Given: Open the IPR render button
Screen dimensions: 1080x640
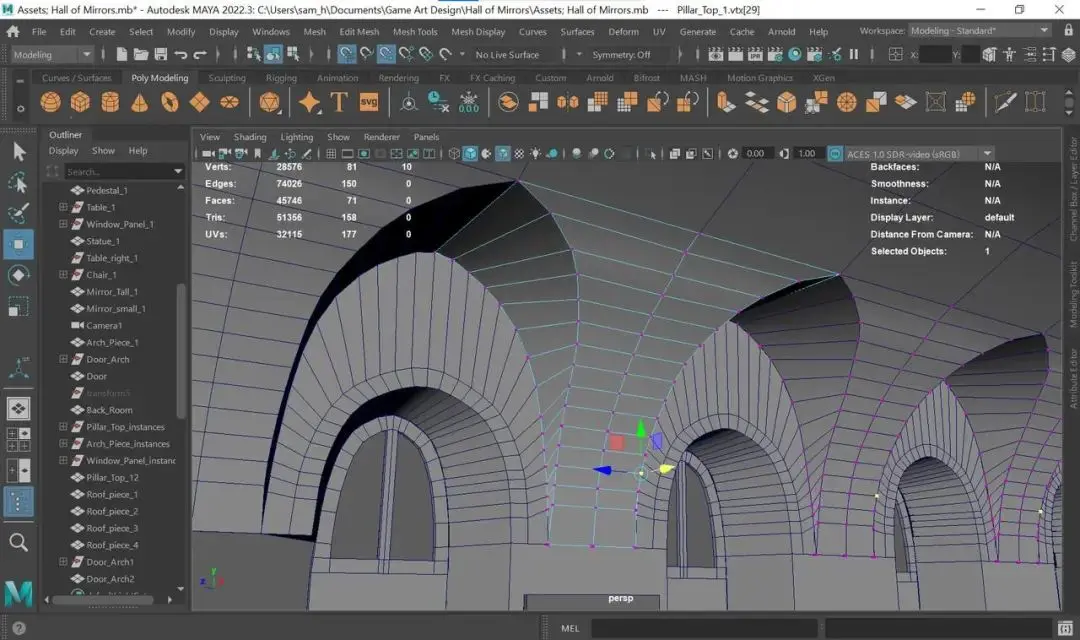Looking at the screenshot, I should [x=756, y=54].
